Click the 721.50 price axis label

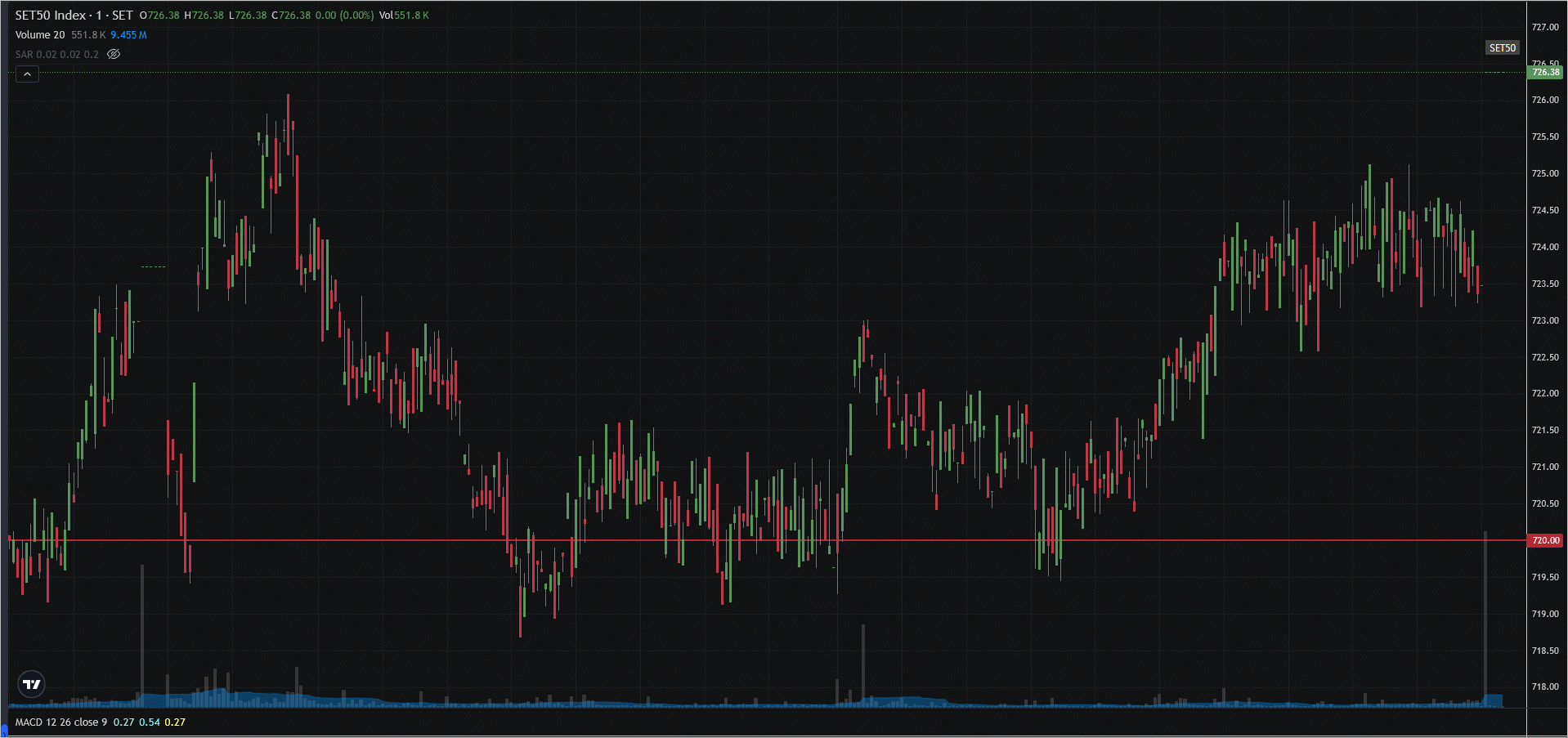pos(1545,430)
